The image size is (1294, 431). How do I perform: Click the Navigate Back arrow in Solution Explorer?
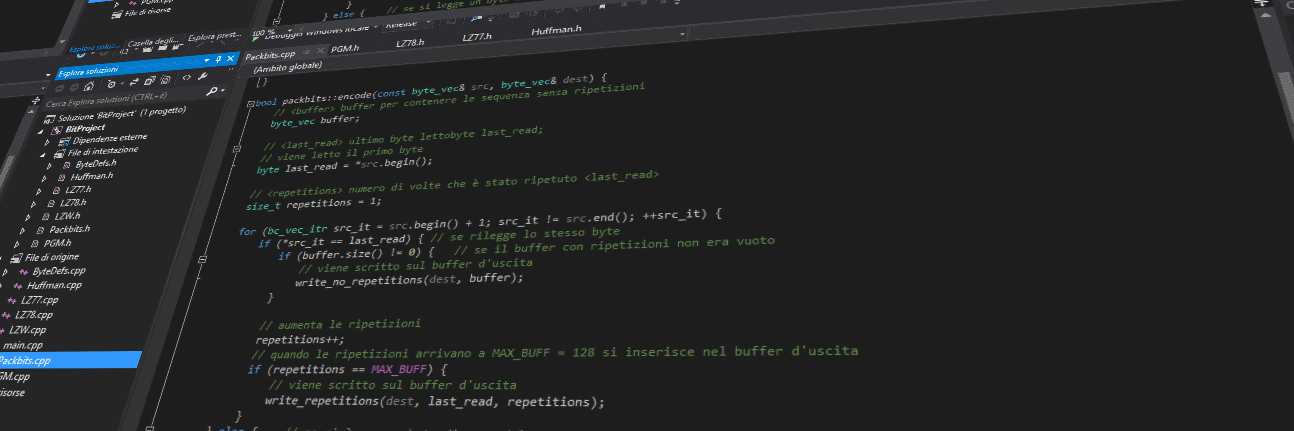[59, 88]
